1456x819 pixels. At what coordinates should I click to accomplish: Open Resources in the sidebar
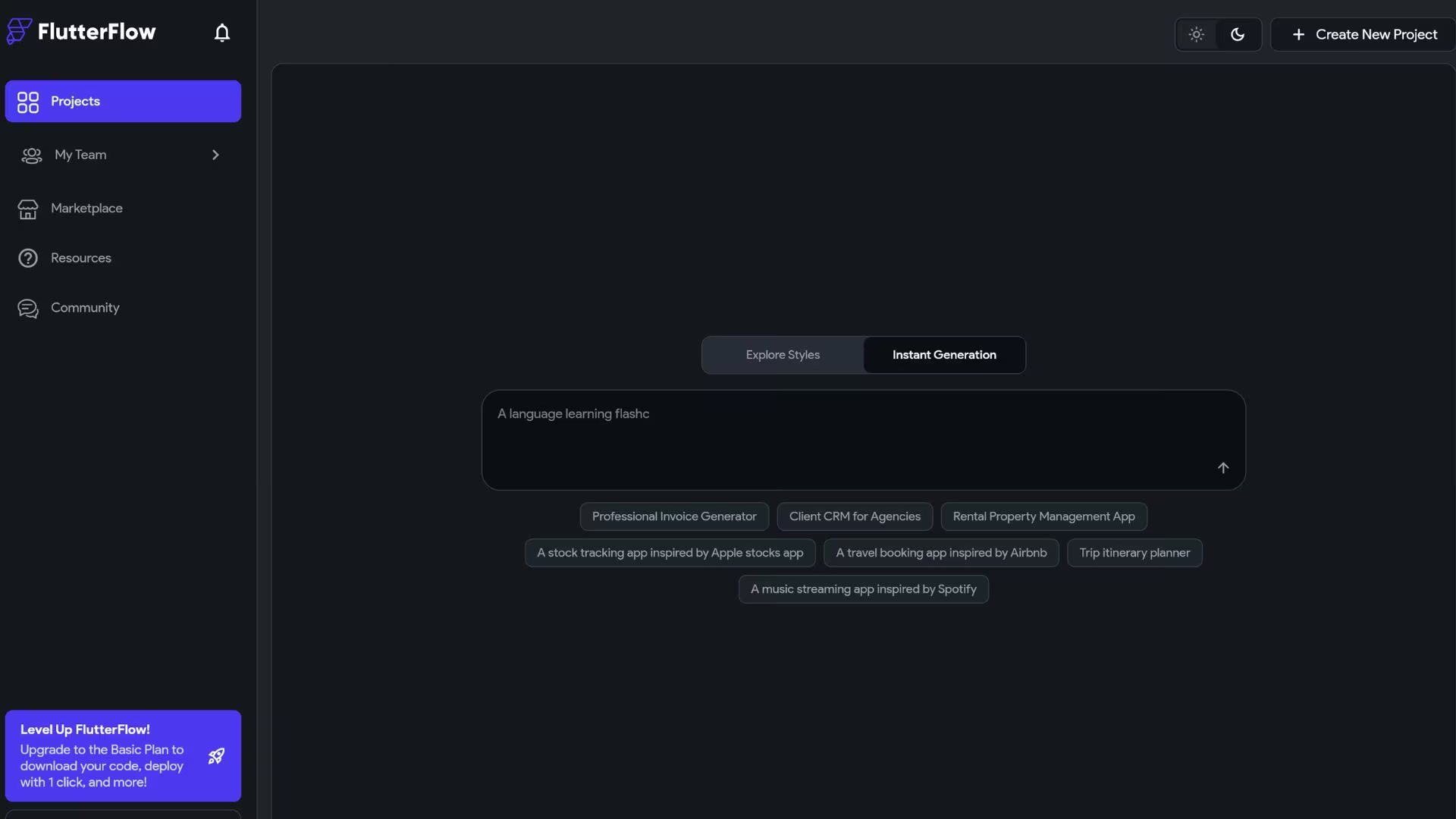(123, 259)
